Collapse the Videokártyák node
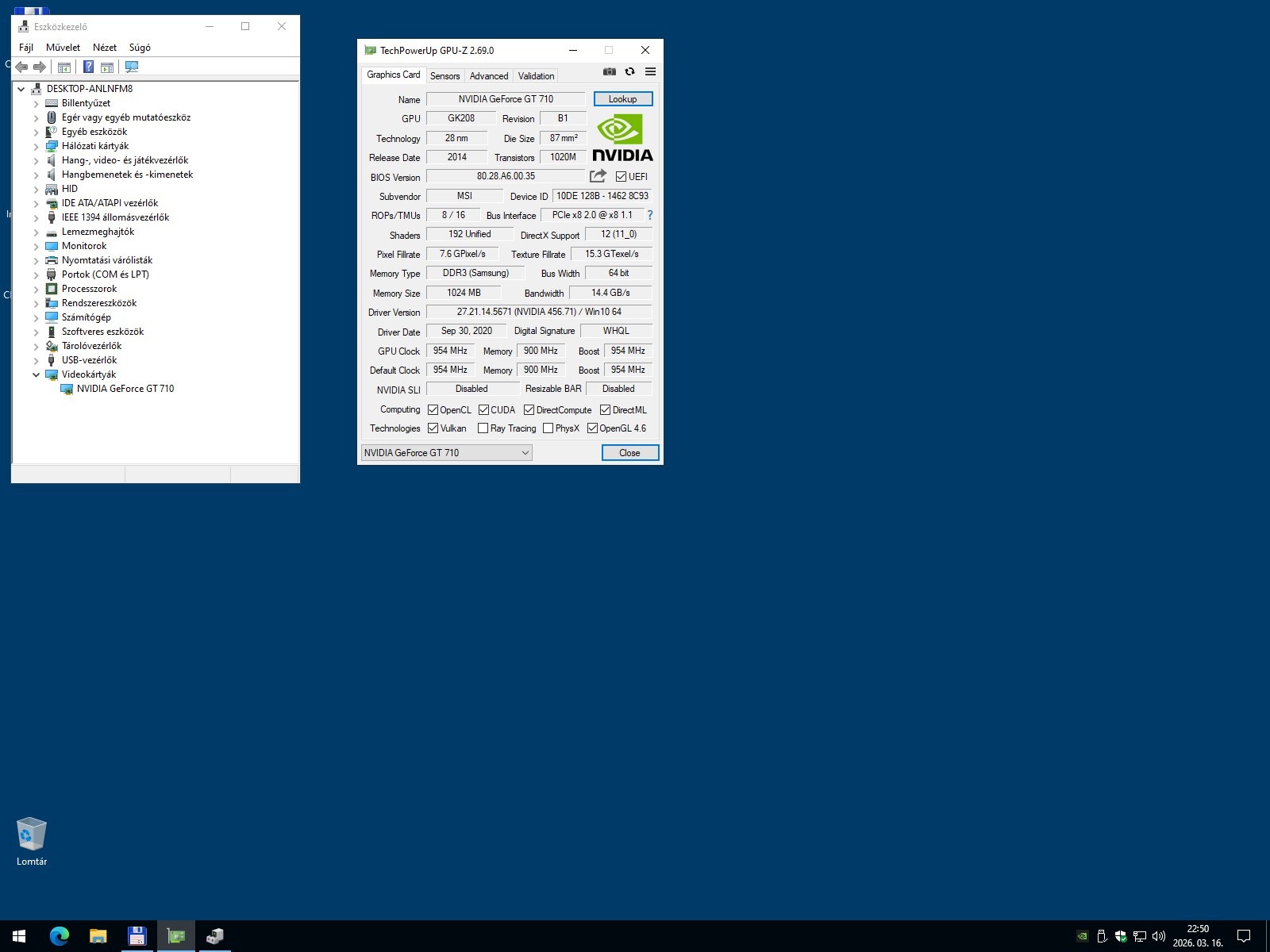Image resolution: width=1270 pixels, height=952 pixels. tap(36, 374)
